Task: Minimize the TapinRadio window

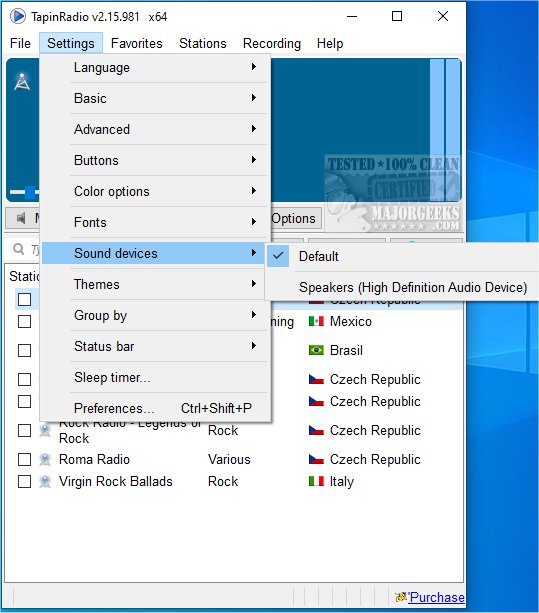Action: click(x=352, y=16)
